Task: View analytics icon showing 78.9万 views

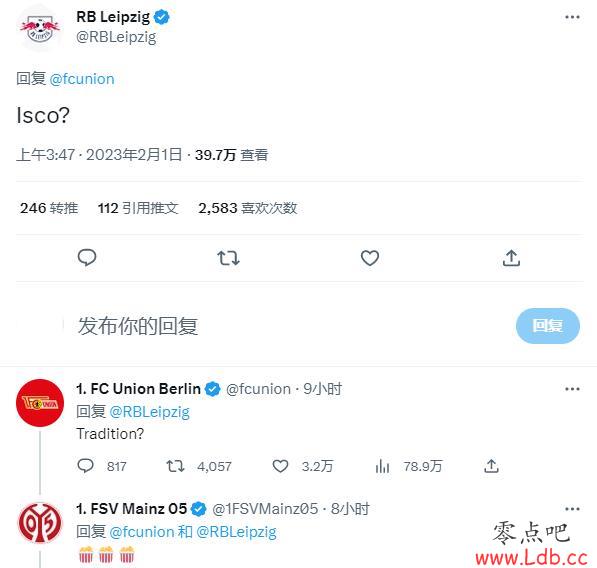Action: [382, 466]
